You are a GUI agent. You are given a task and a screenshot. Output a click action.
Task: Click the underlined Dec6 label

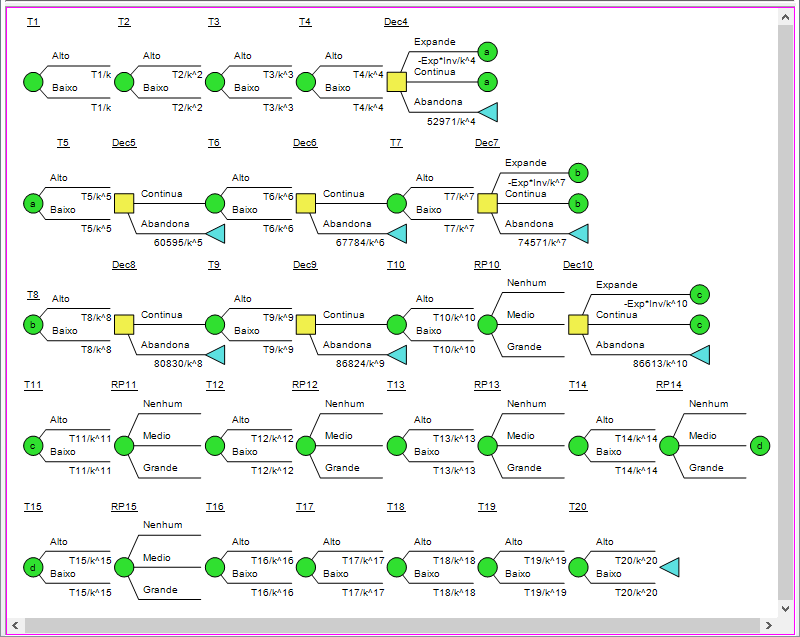tap(304, 142)
